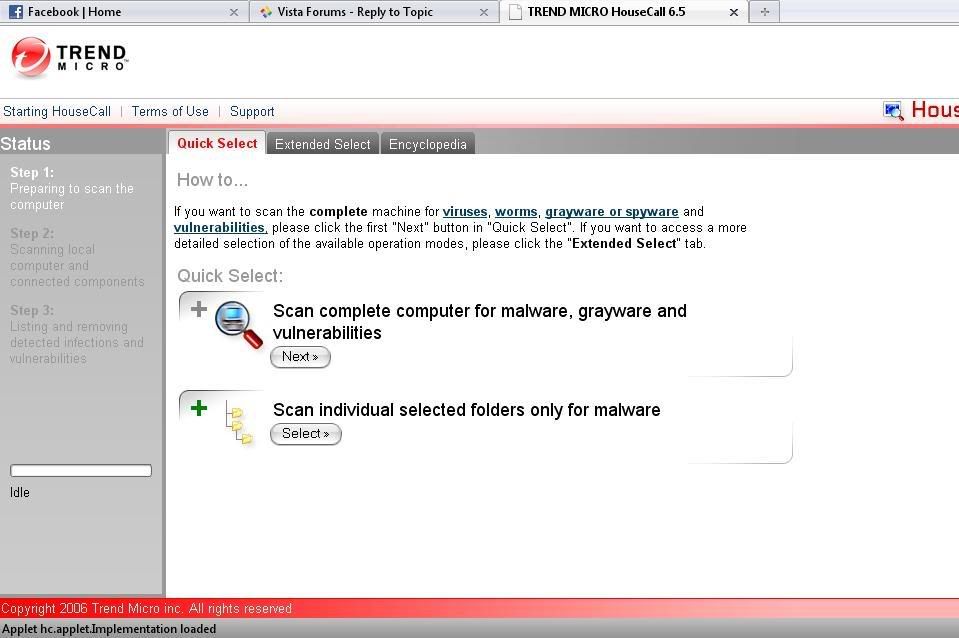Click Select to choose individual folders
The height and width of the screenshot is (638, 959).
(x=306, y=434)
